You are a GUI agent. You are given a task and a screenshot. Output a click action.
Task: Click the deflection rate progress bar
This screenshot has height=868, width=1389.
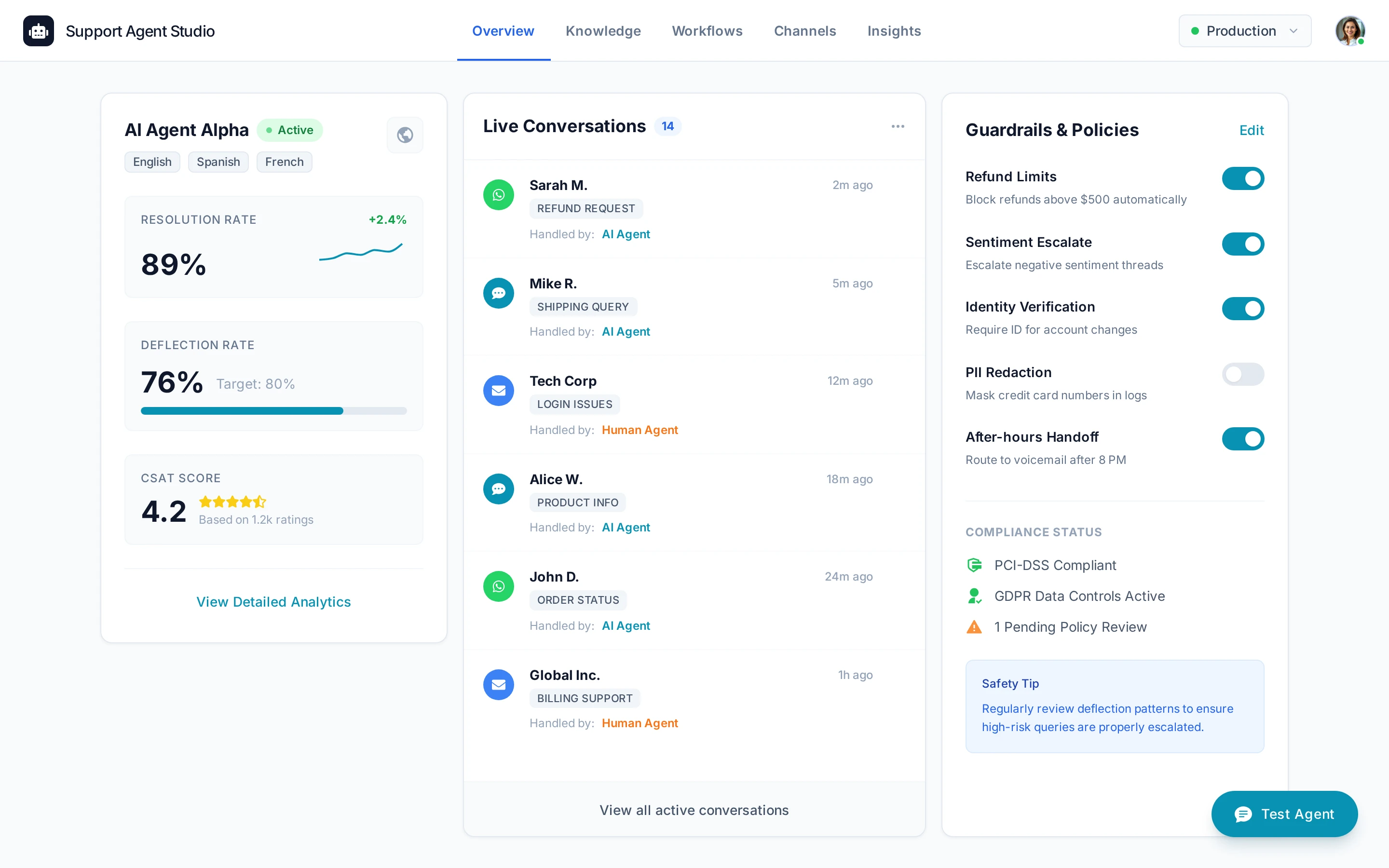pos(273,410)
